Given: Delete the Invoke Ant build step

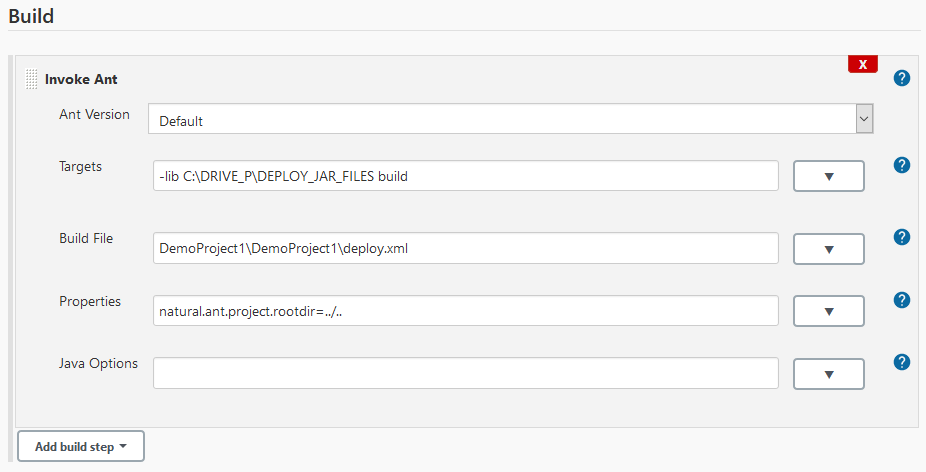Looking at the screenshot, I should (x=862, y=64).
